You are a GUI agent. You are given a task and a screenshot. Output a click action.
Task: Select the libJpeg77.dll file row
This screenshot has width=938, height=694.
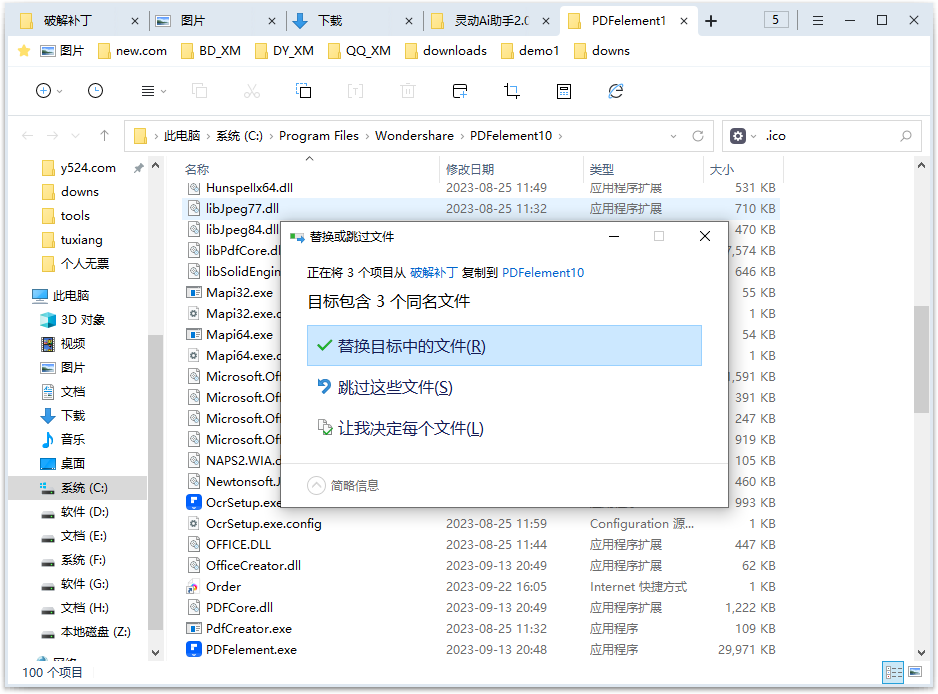tap(482, 209)
